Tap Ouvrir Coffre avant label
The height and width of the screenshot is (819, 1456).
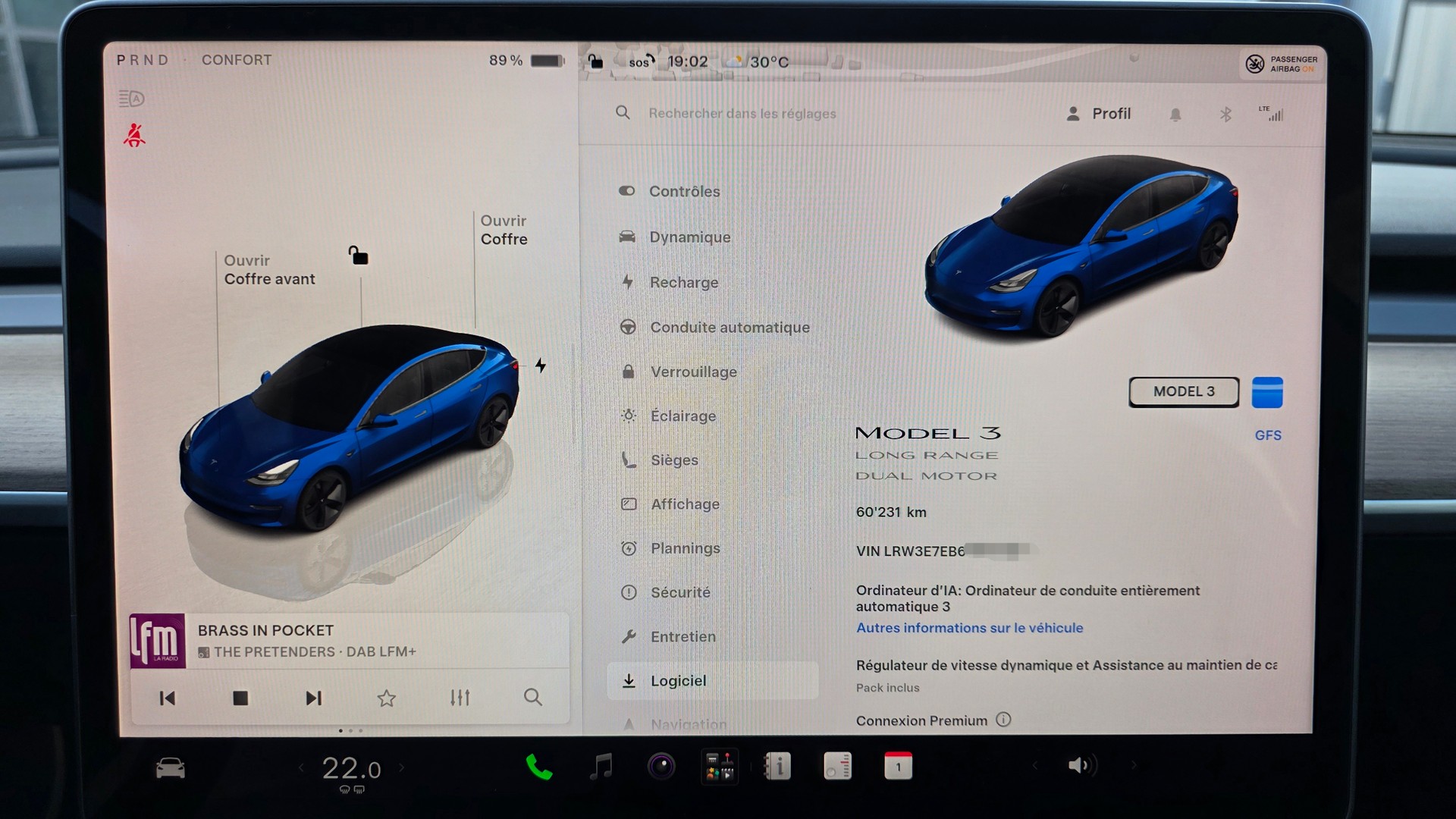point(269,269)
